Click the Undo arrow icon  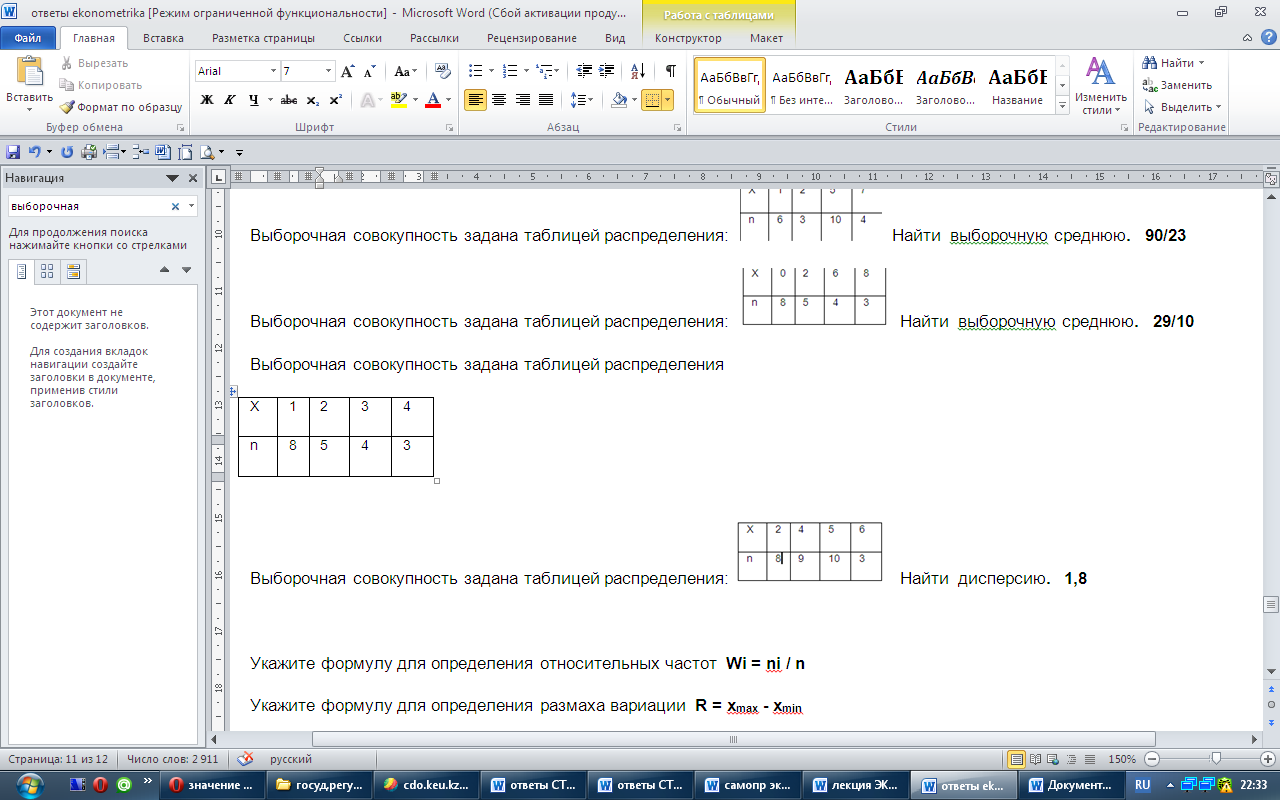[34, 152]
